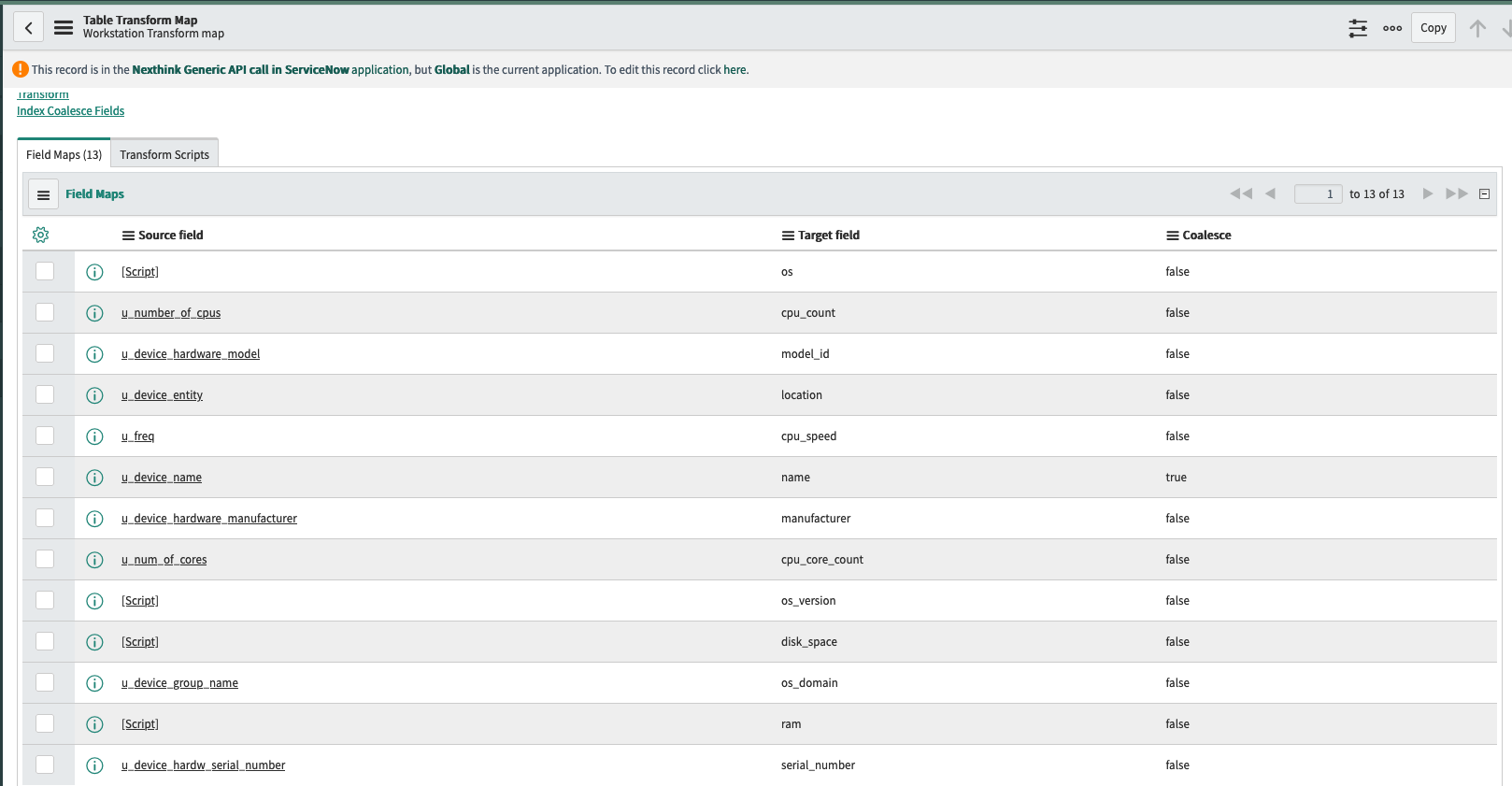The height and width of the screenshot is (786, 1512).
Task: Open u_device_hardware_model field map
Action: (x=191, y=354)
